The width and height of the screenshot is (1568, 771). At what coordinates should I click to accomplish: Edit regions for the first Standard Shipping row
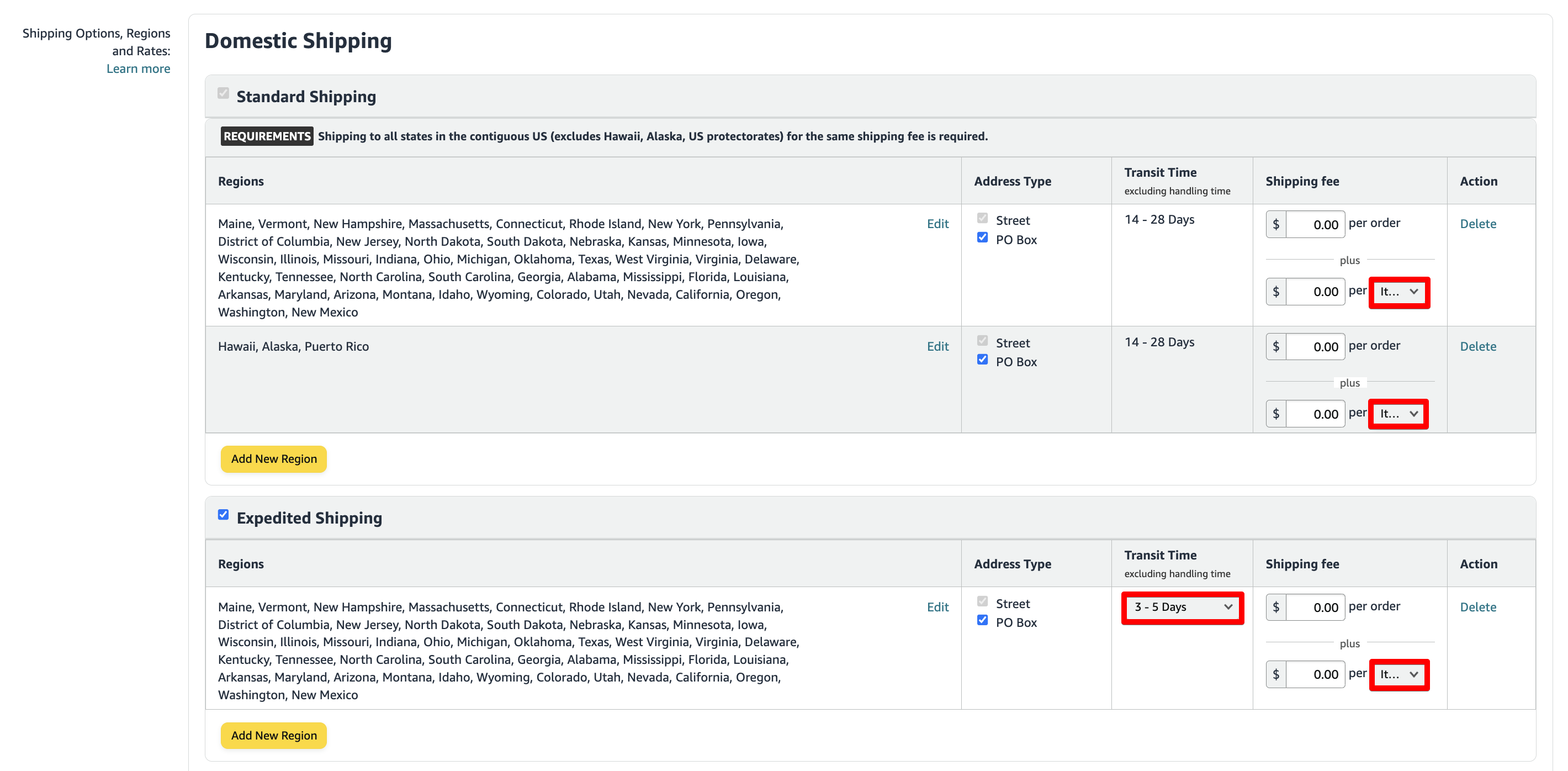[937, 224]
